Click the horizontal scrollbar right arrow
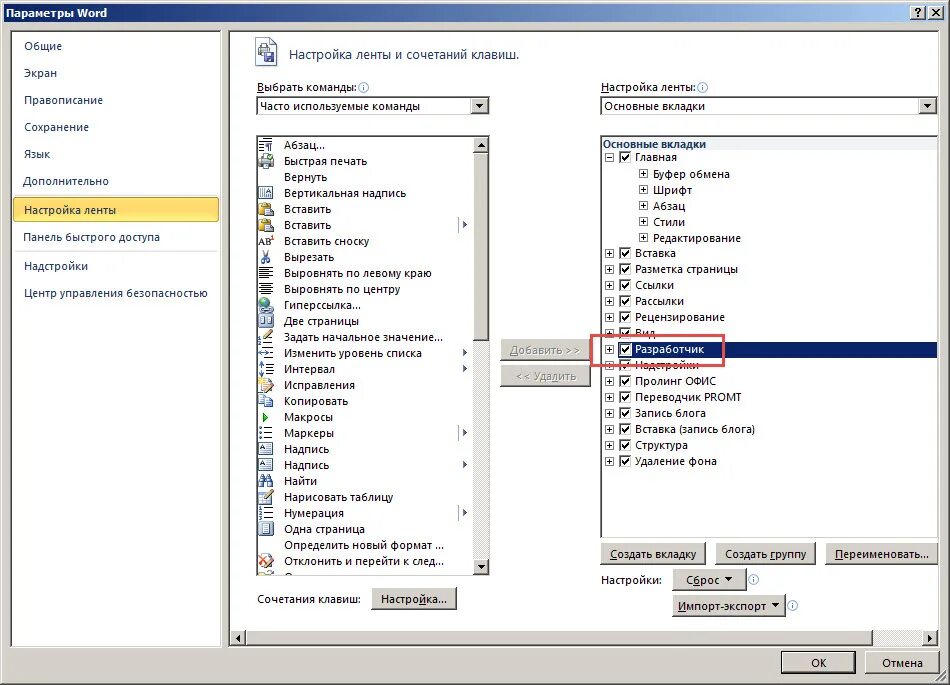 [x=931, y=638]
